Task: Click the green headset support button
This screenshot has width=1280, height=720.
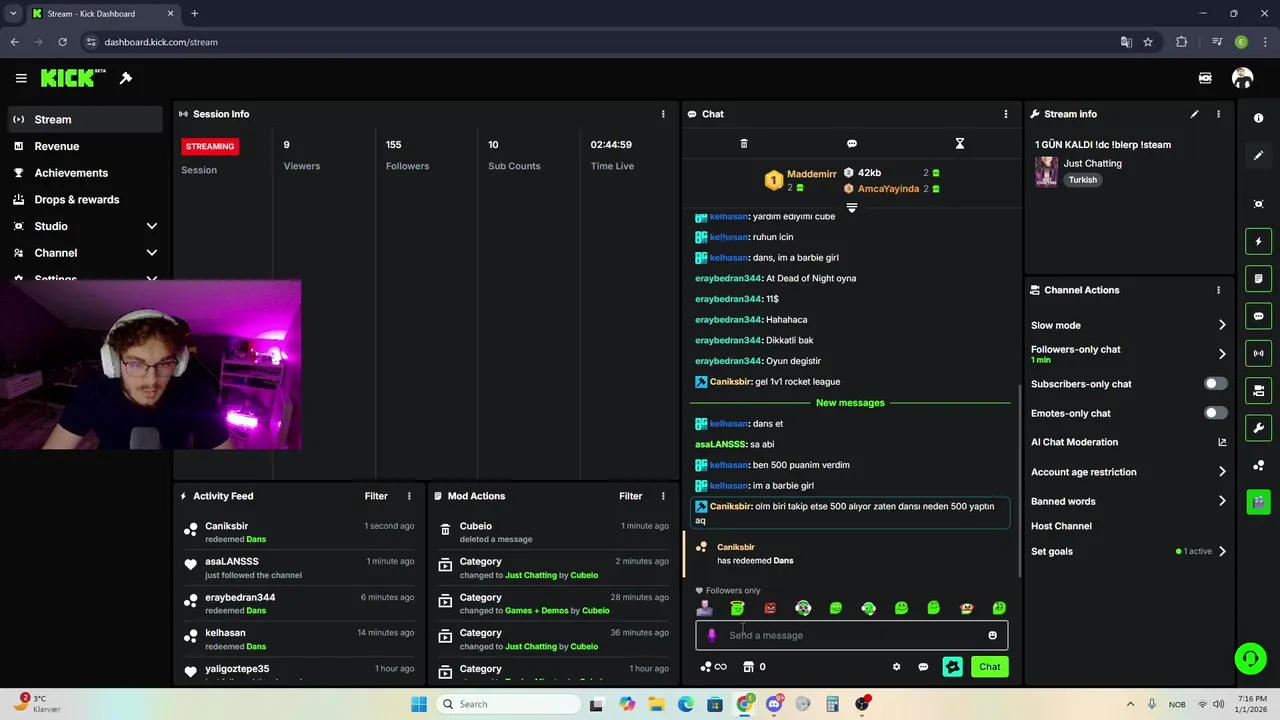Action: point(1250,658)
